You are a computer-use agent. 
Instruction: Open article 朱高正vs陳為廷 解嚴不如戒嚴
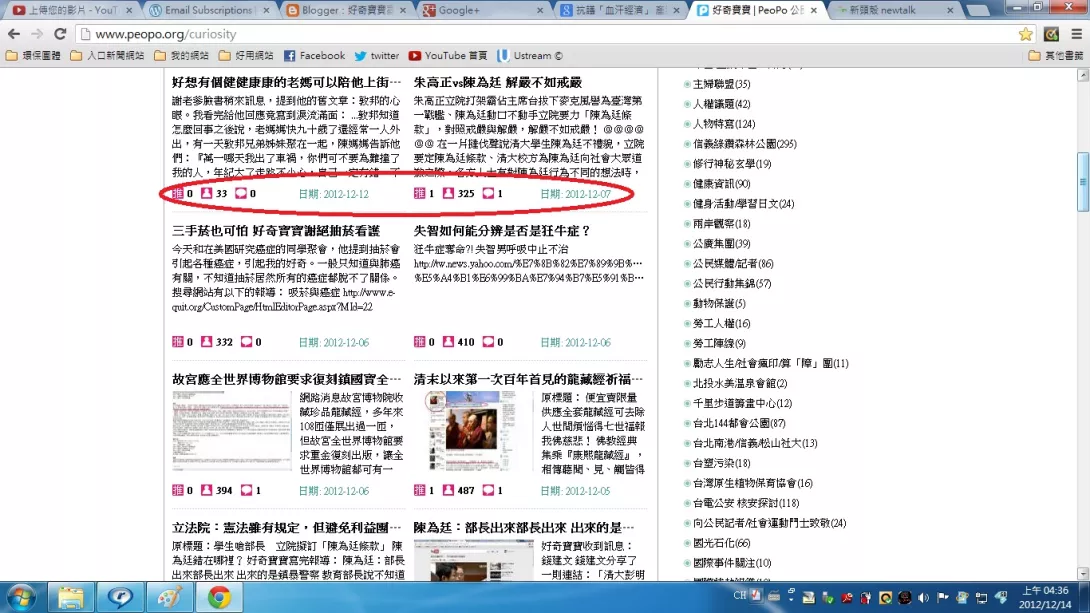click(498, 82)
